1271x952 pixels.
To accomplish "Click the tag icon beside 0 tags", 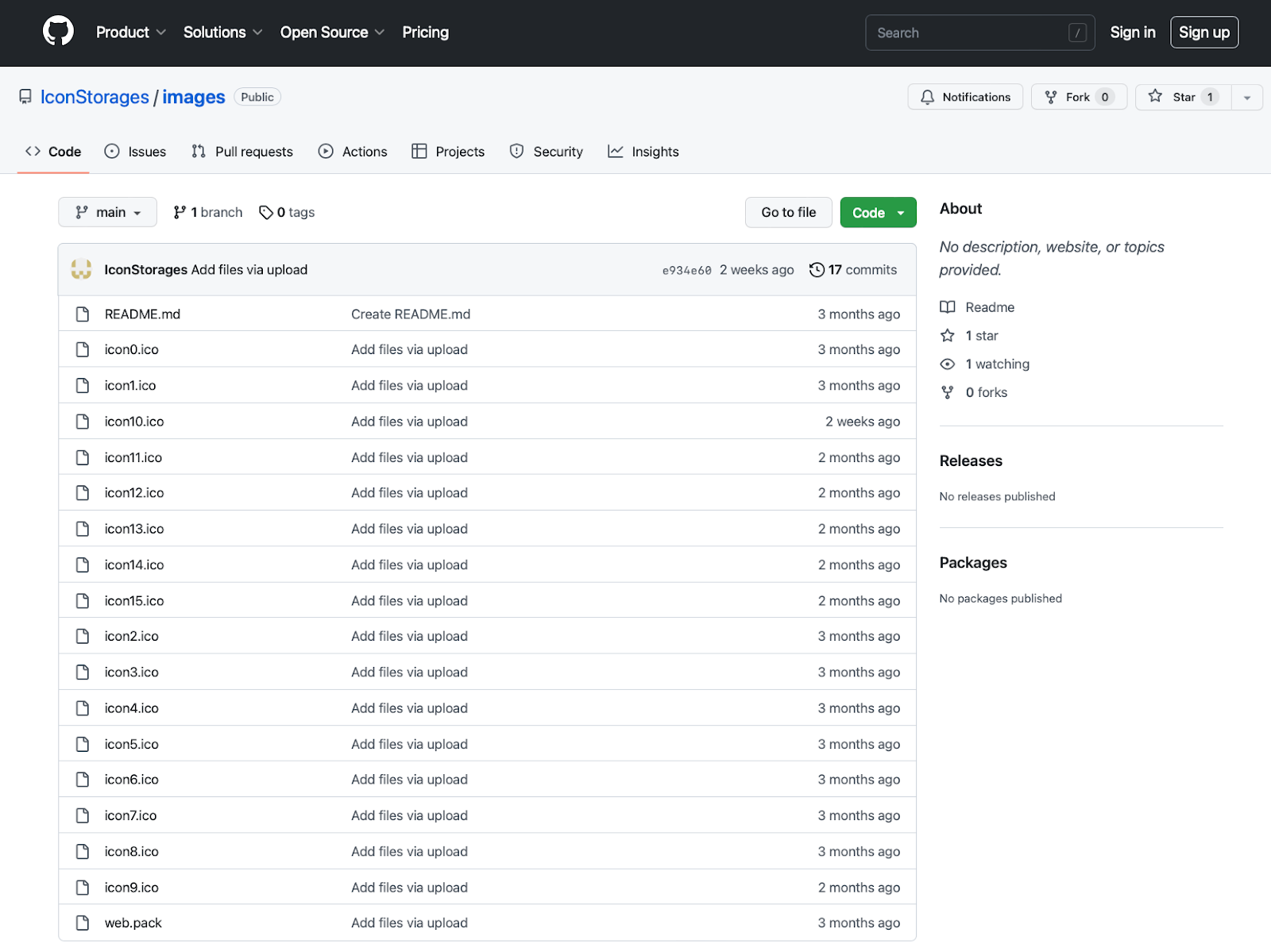I will tap(266, 212).
